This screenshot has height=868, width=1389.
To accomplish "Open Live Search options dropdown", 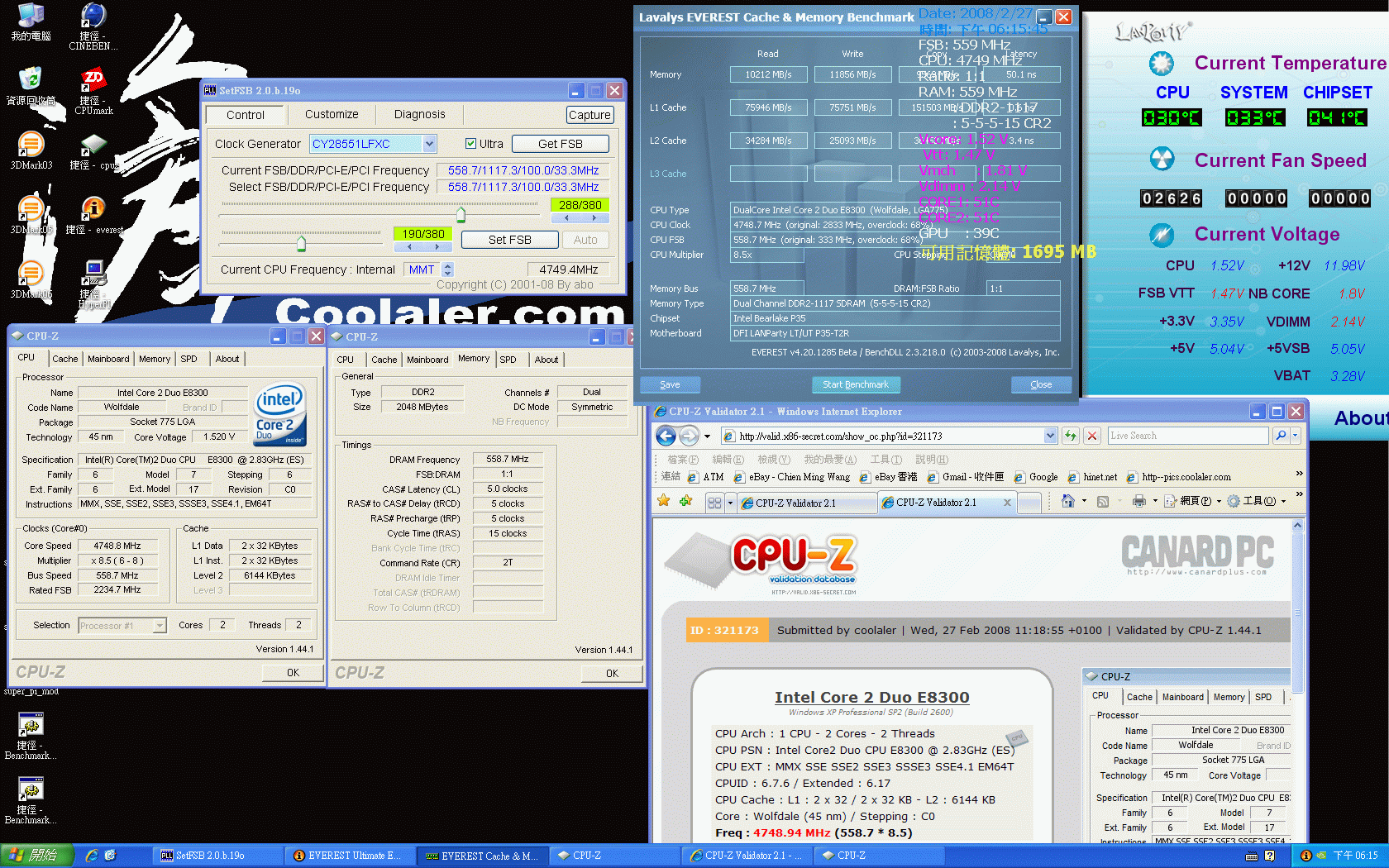I will (x=1296, y=436).
